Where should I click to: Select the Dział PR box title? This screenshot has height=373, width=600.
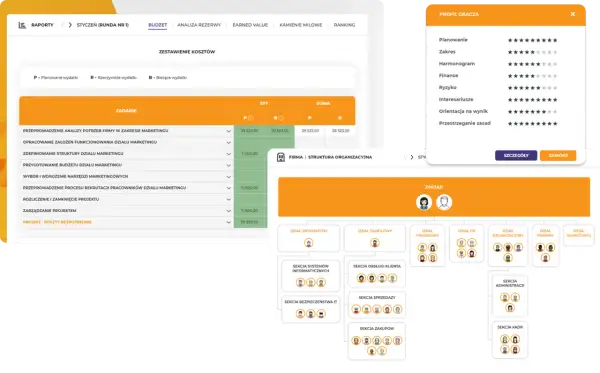coord(466,231)
